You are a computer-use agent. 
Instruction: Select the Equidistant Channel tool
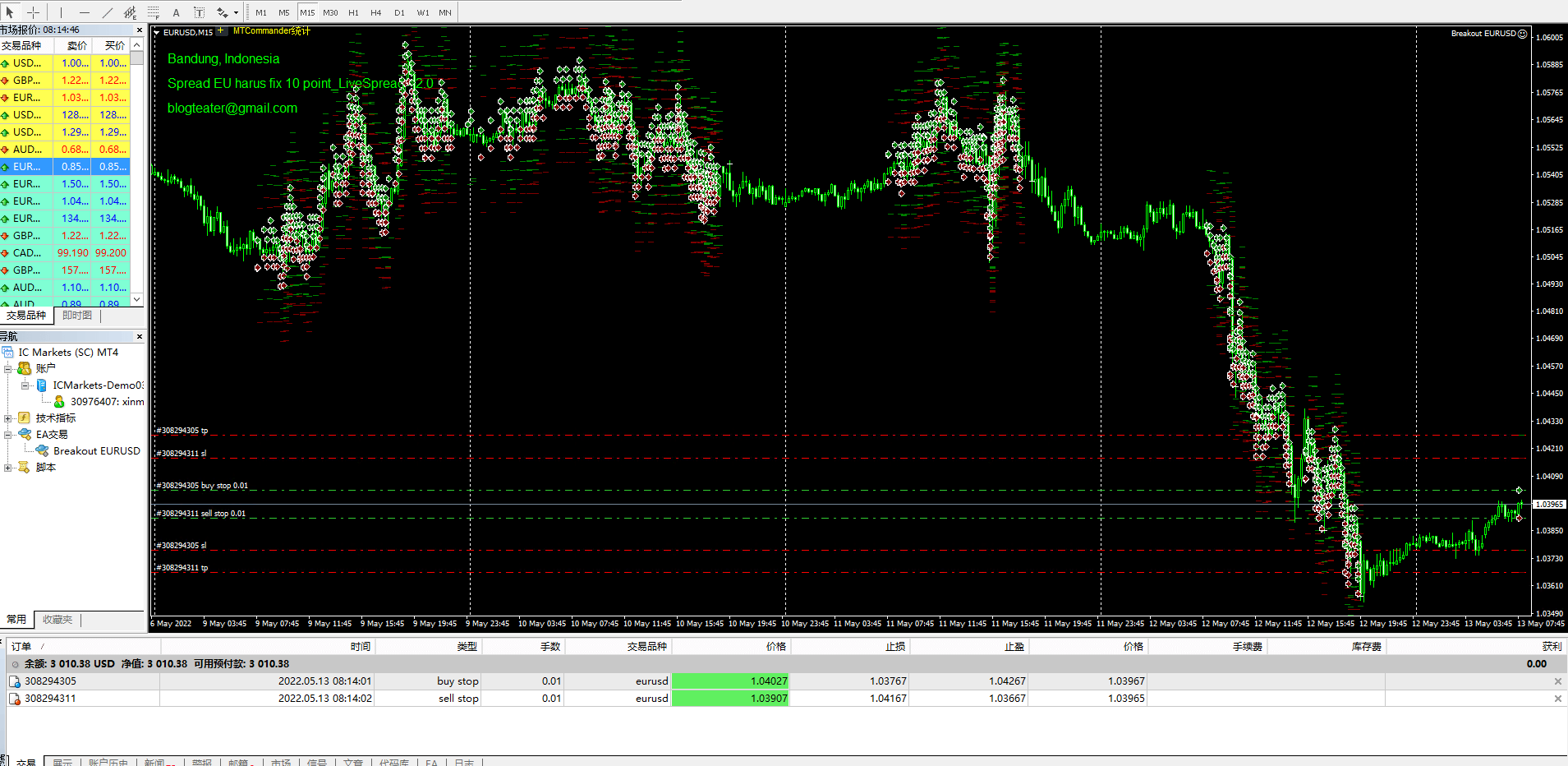pyautogui.click(x=129, y=12)
